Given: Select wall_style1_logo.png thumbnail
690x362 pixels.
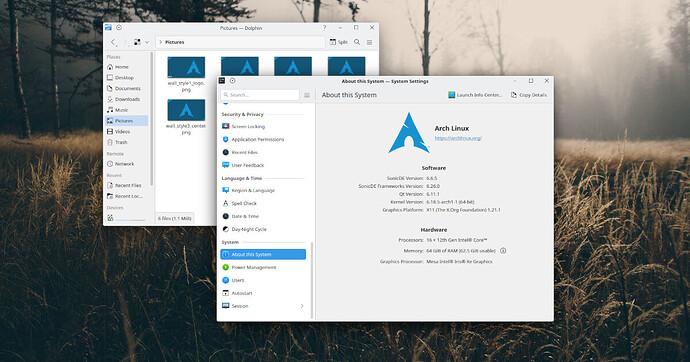Looking at the screenshot, I should (x=186, y=74).
